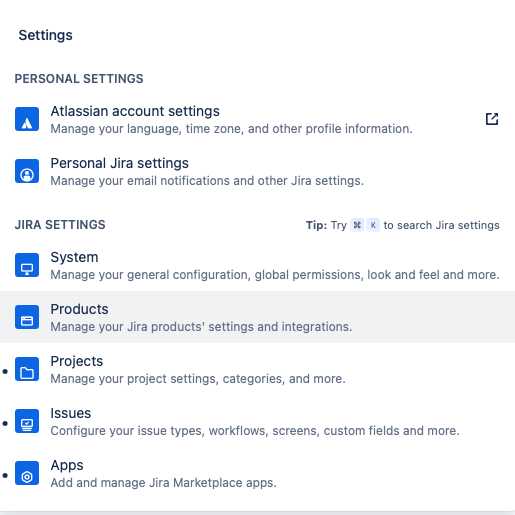515x515 pixels.
Task: Click the Apps hexagon icon
Action: click(x=27, y=473)
